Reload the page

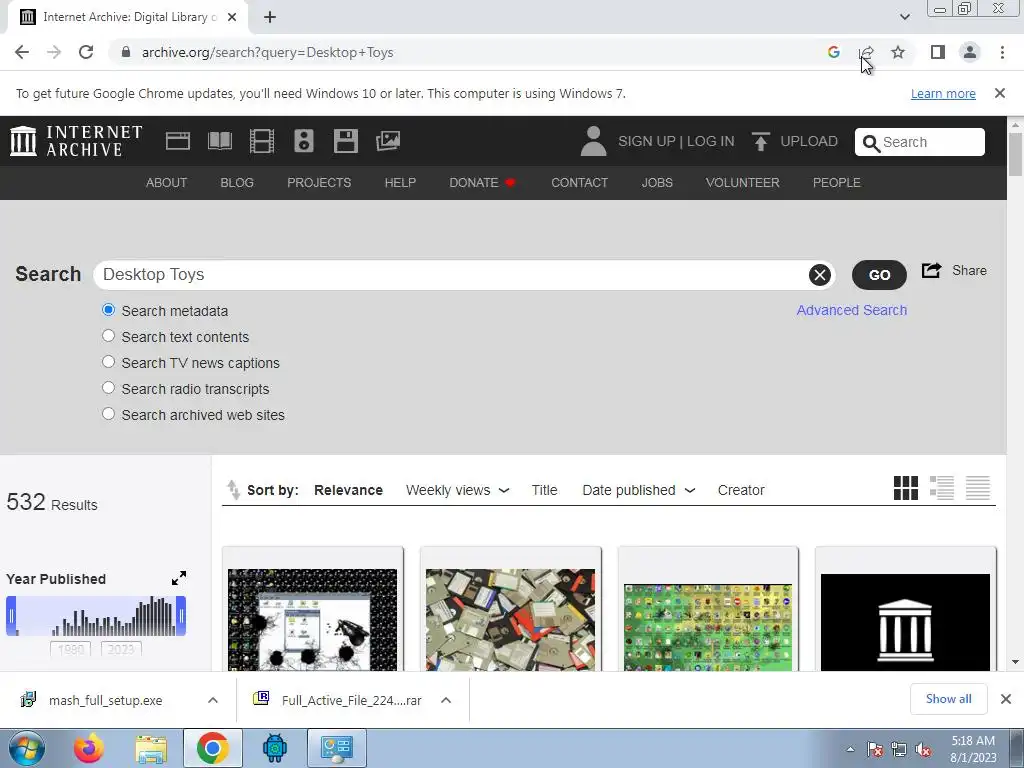[x=86, y=52]
